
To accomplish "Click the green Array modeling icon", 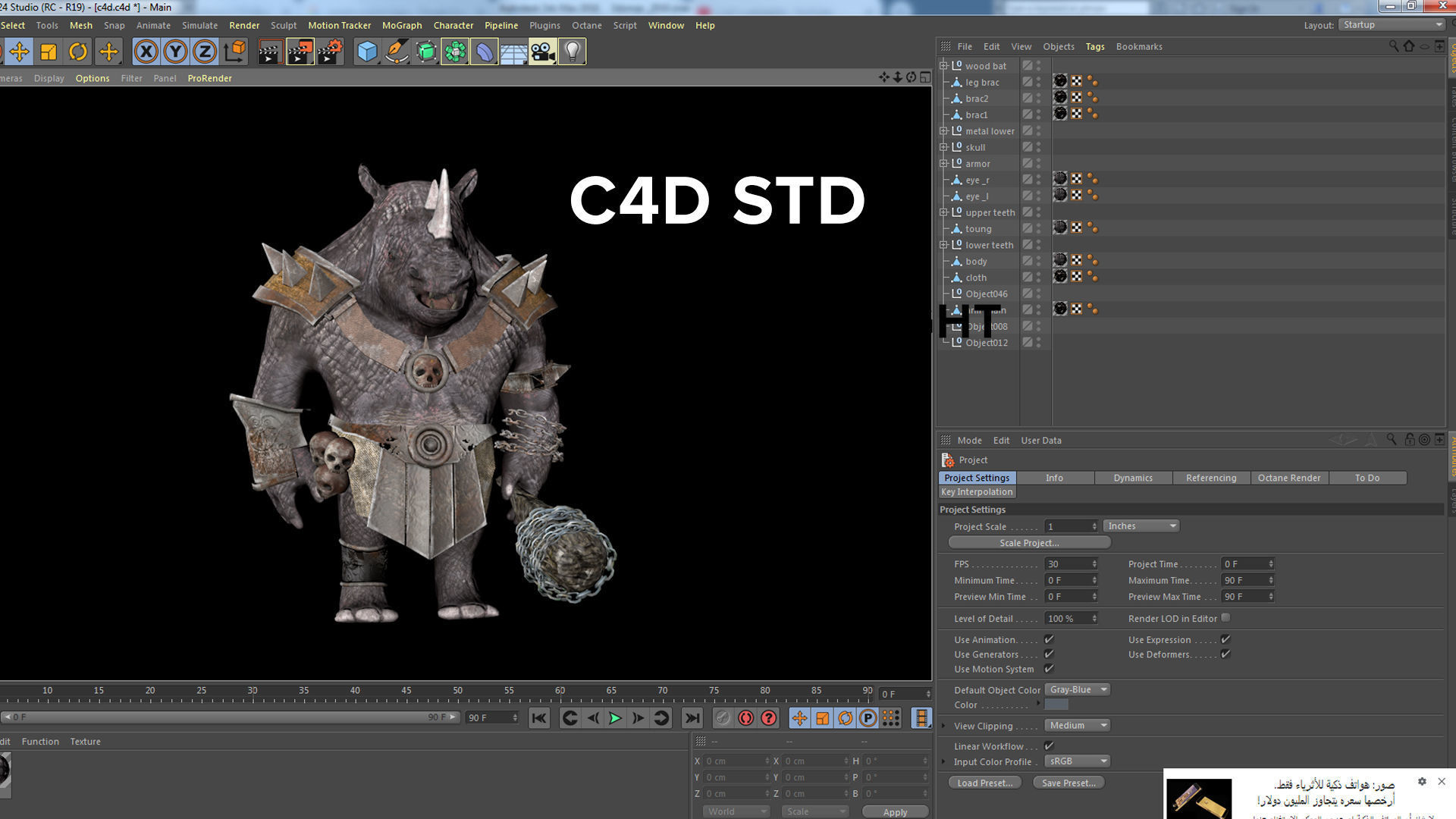I will (x=455, y=52).
